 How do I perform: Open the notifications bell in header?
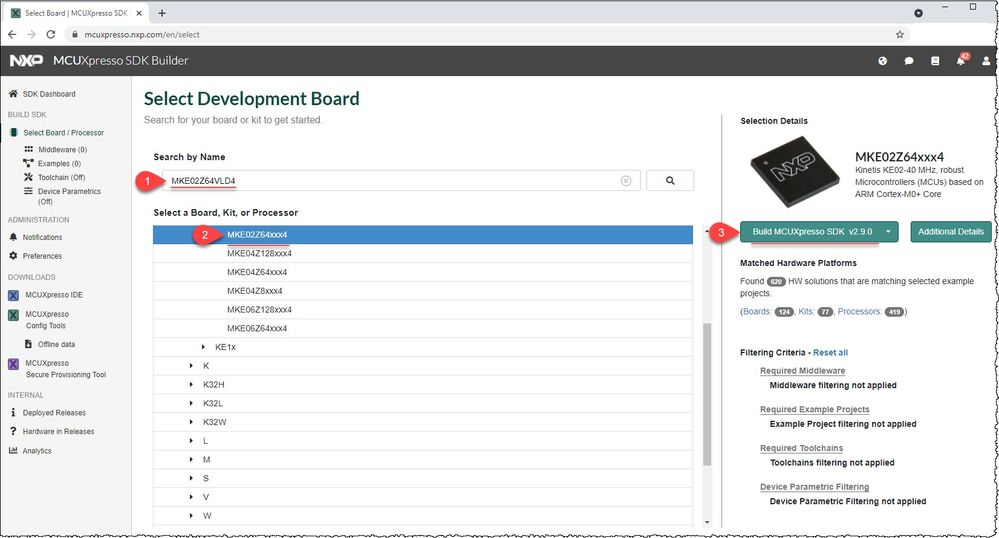961,60
